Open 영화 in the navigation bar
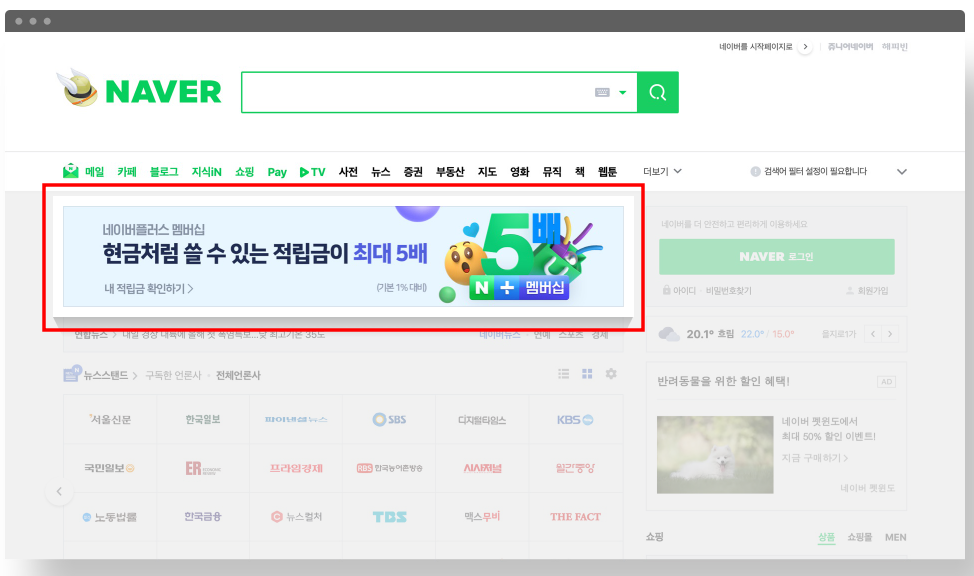Image resolution: width=974 pixels, height=576 pixels. 519,171
